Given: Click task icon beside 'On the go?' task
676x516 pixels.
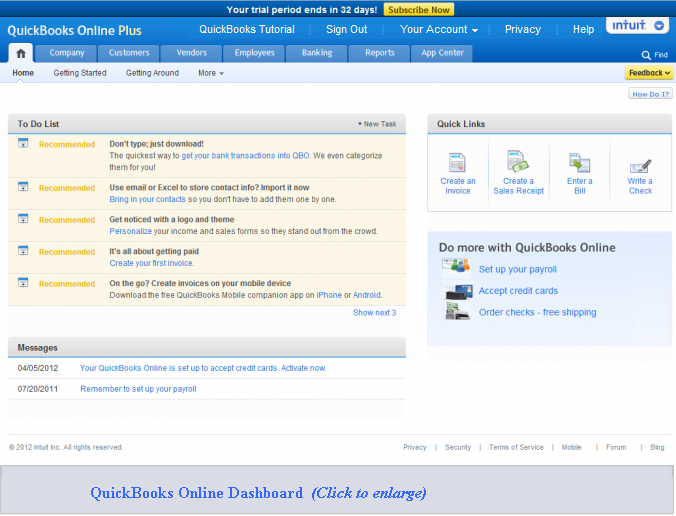Looking at the screenshot, I should pyautogui.click(x=23, y=282).
